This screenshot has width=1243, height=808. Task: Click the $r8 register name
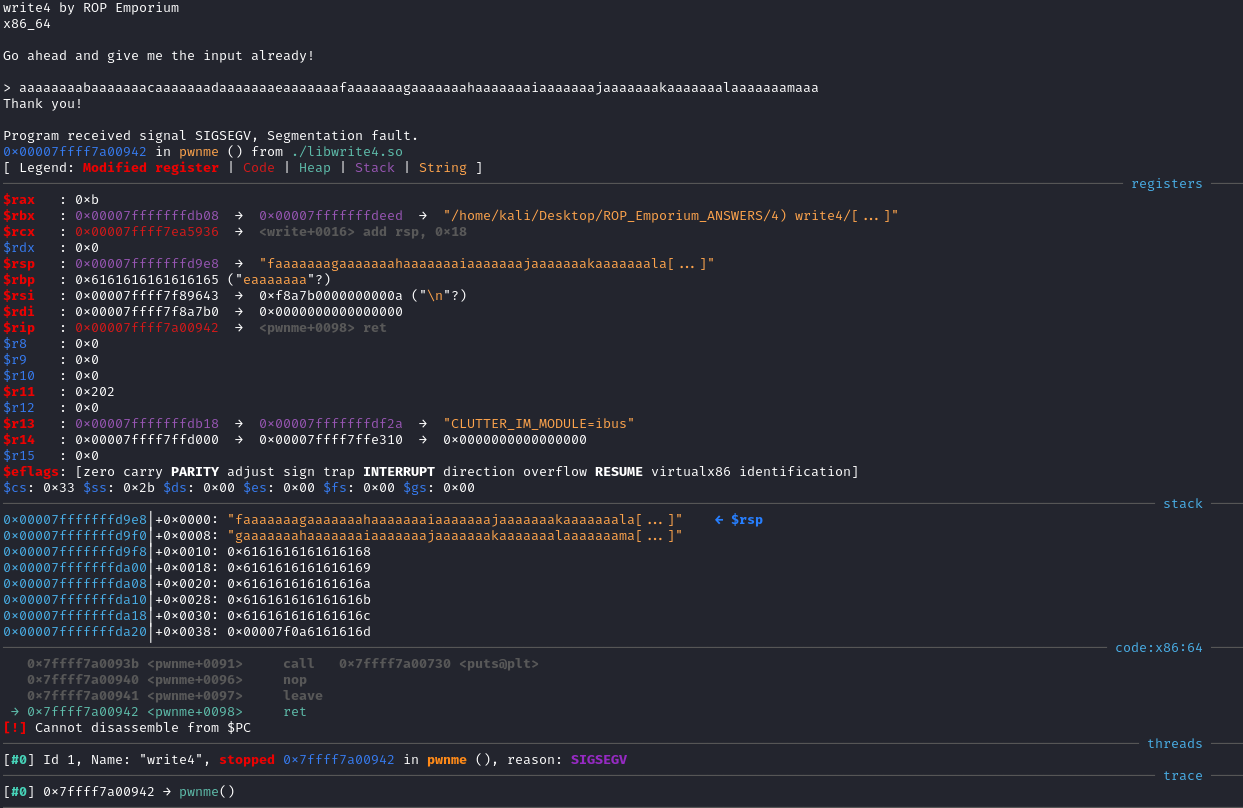click(x=15, y=344)
